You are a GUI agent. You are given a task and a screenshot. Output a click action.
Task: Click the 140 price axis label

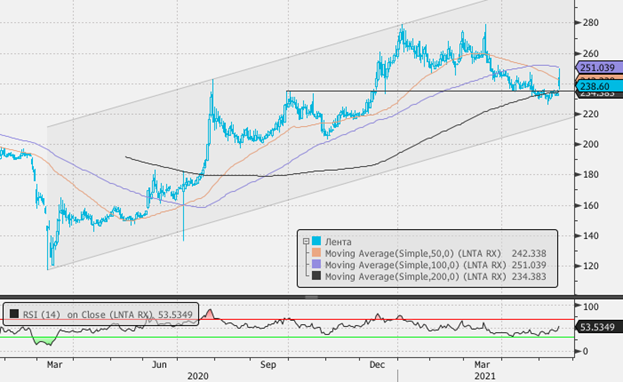591,236
